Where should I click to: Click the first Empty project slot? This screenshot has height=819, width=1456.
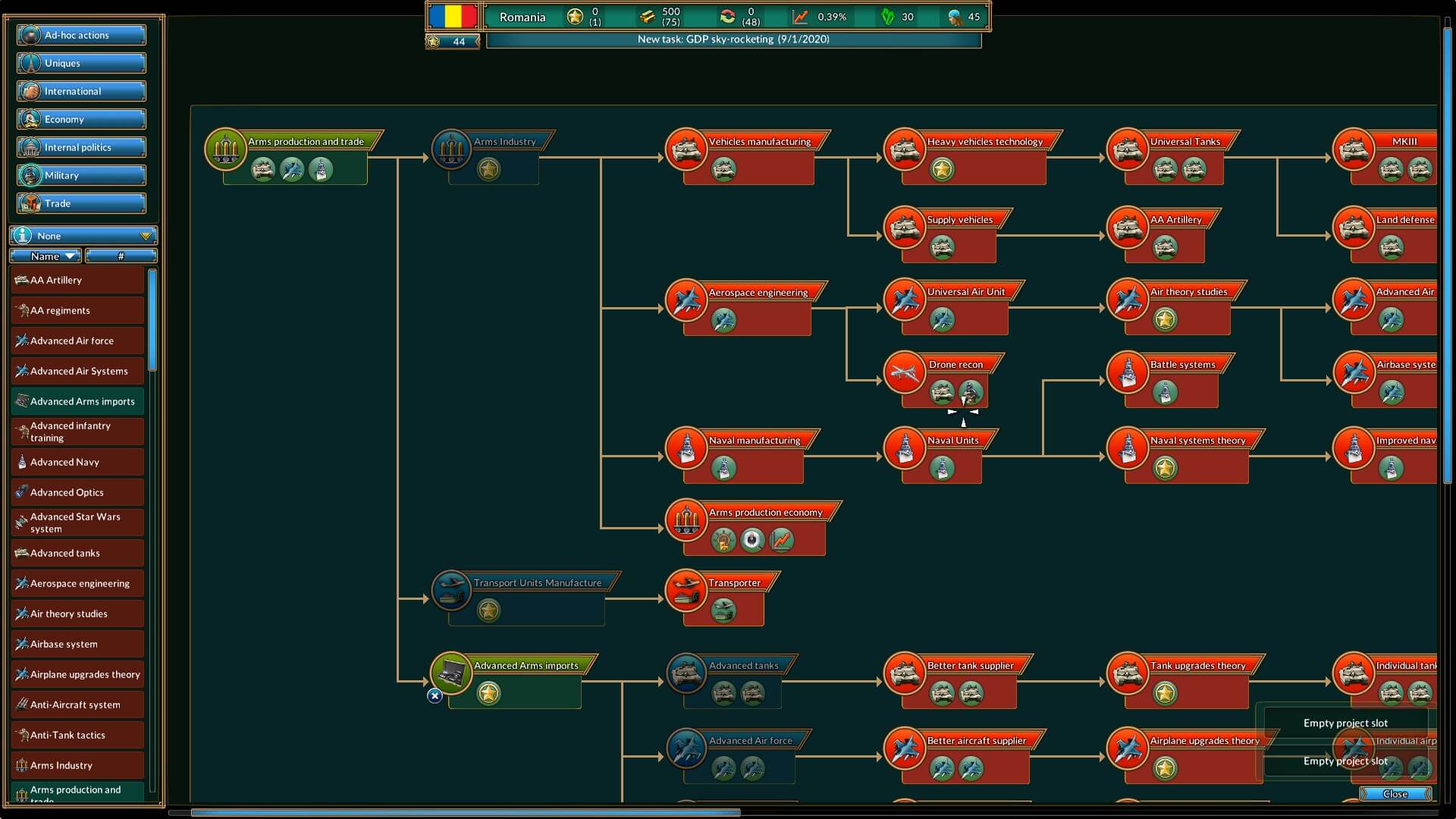click(1345, 723)
